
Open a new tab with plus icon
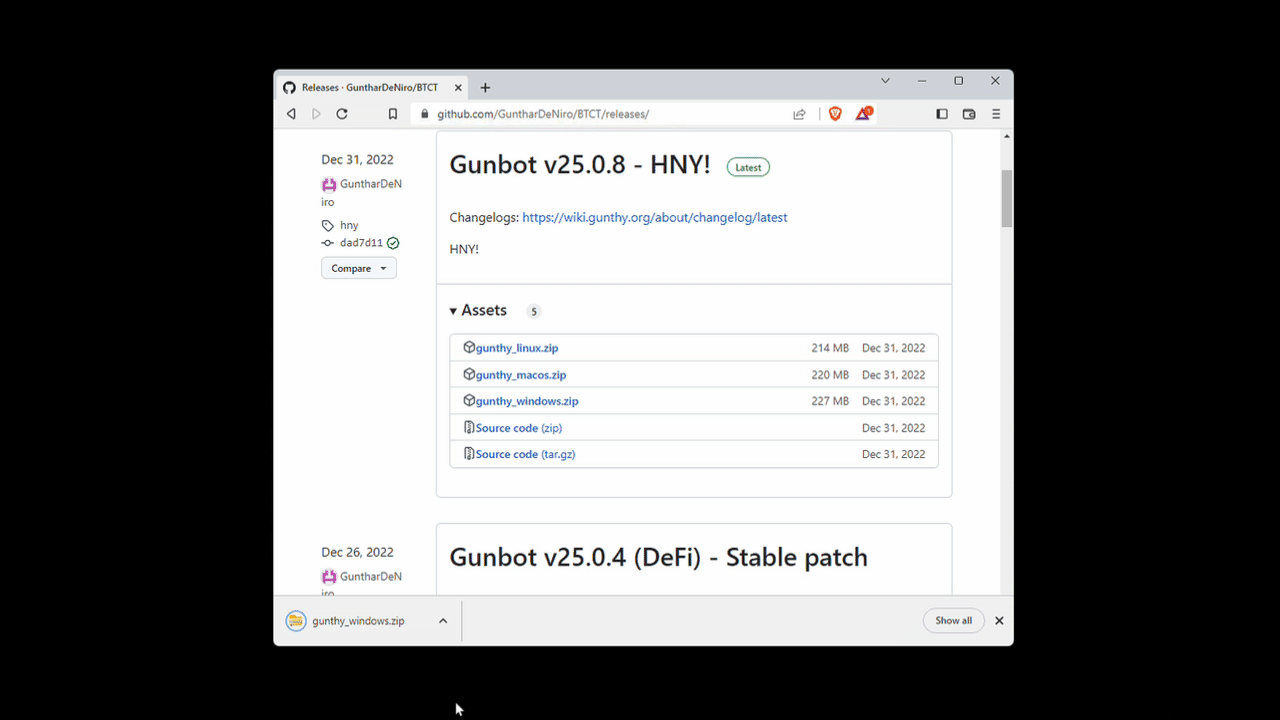(485, 88)
